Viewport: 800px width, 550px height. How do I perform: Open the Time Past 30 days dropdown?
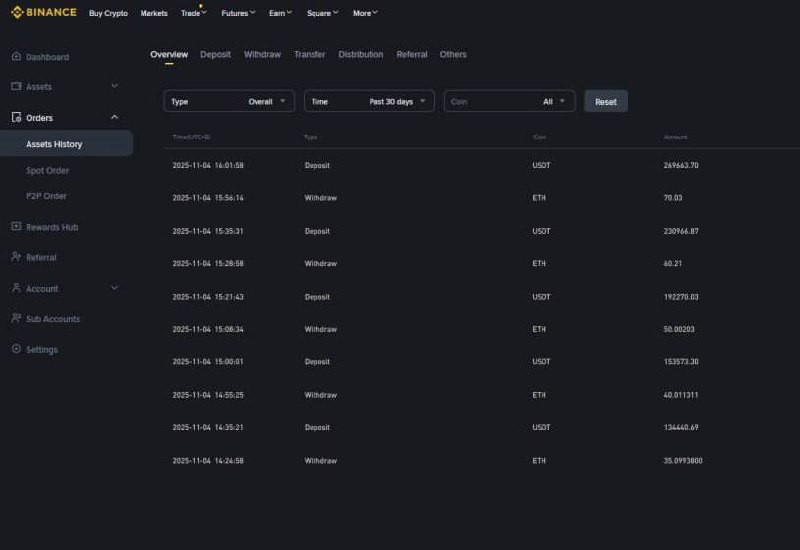(x=369, y=101)
